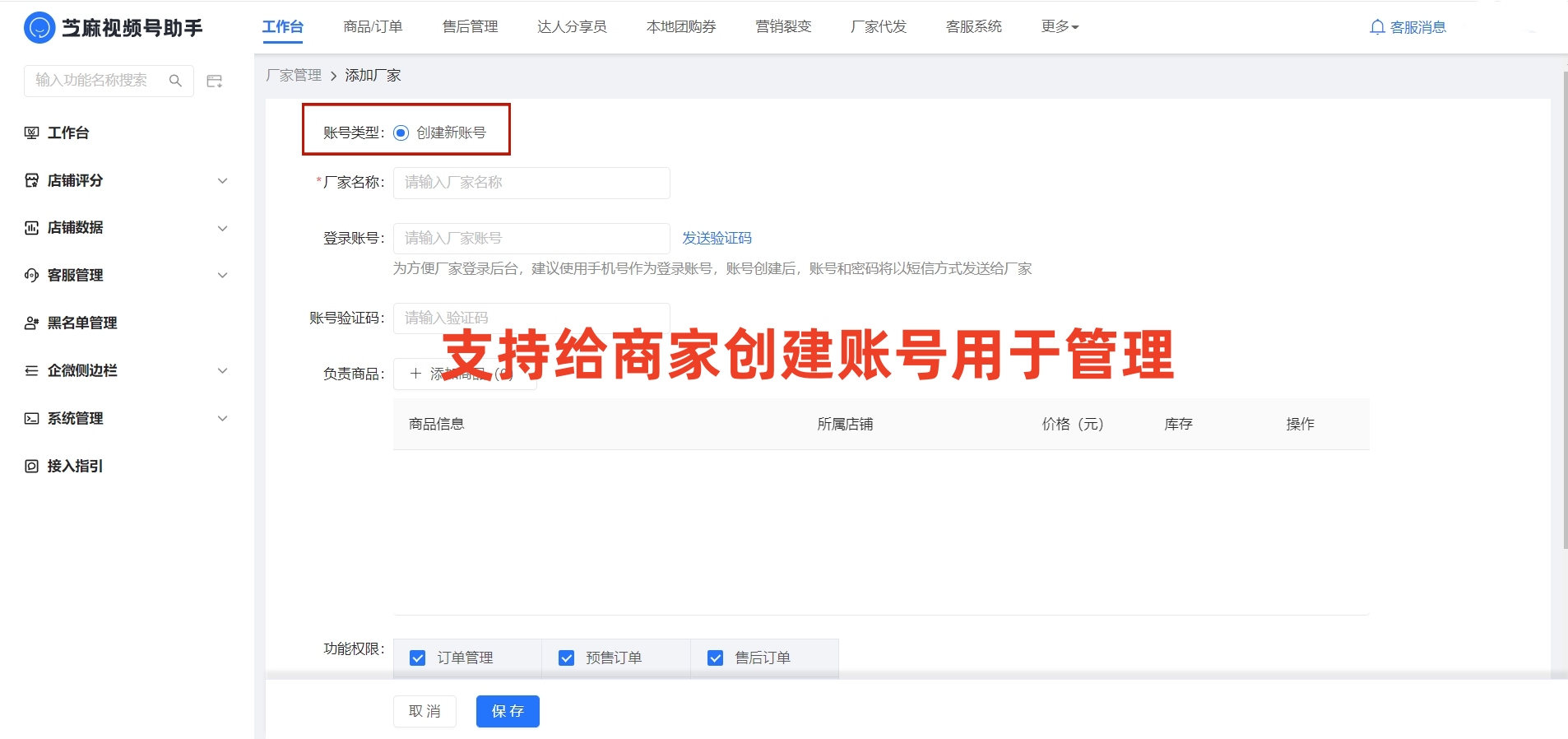Click the vertical scrollbar on right edge
Viewport: 1568px width, 739px height.
click(x=1565, y=309)
